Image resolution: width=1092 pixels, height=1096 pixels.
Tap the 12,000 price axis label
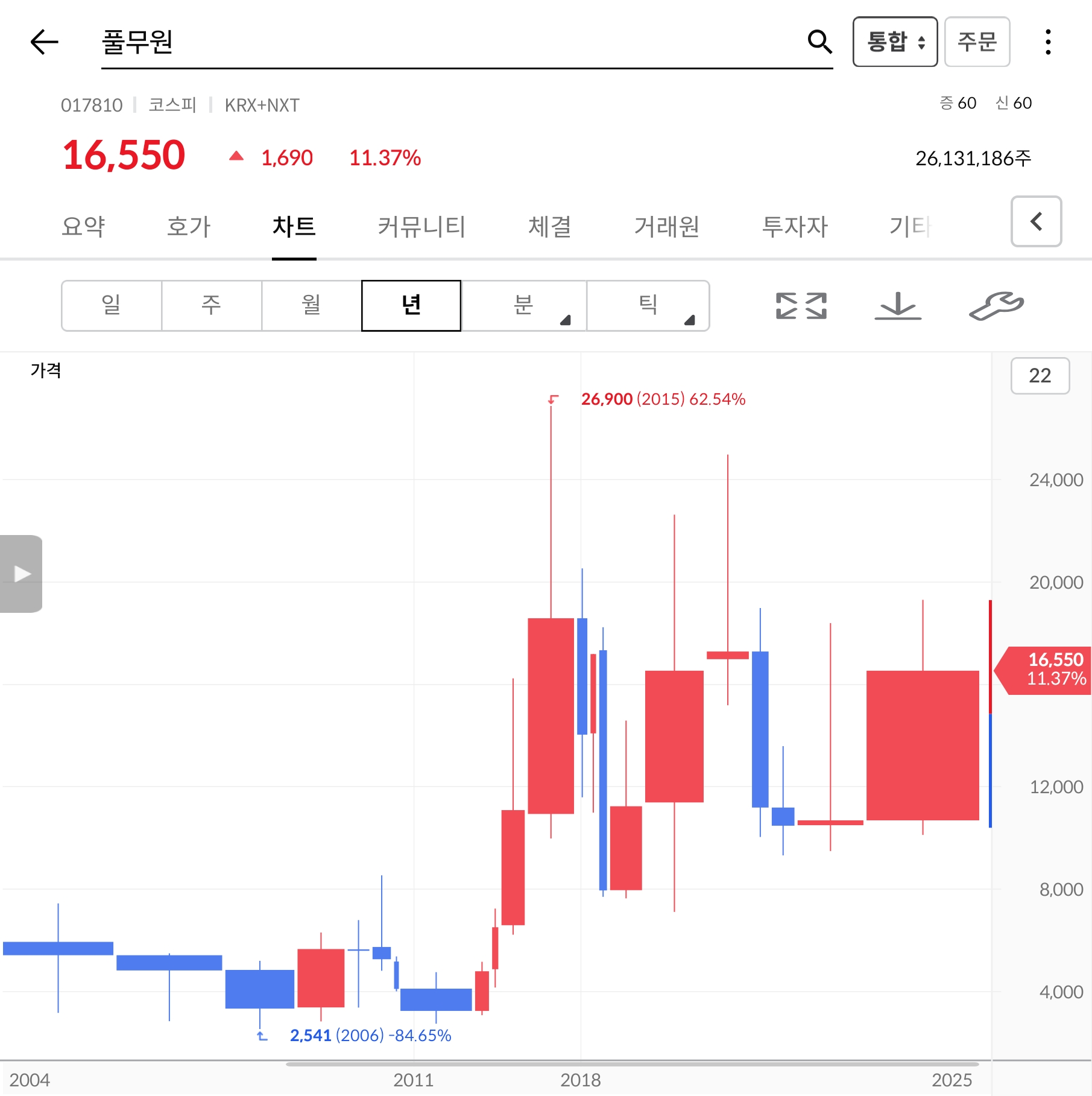point(1056,787)
